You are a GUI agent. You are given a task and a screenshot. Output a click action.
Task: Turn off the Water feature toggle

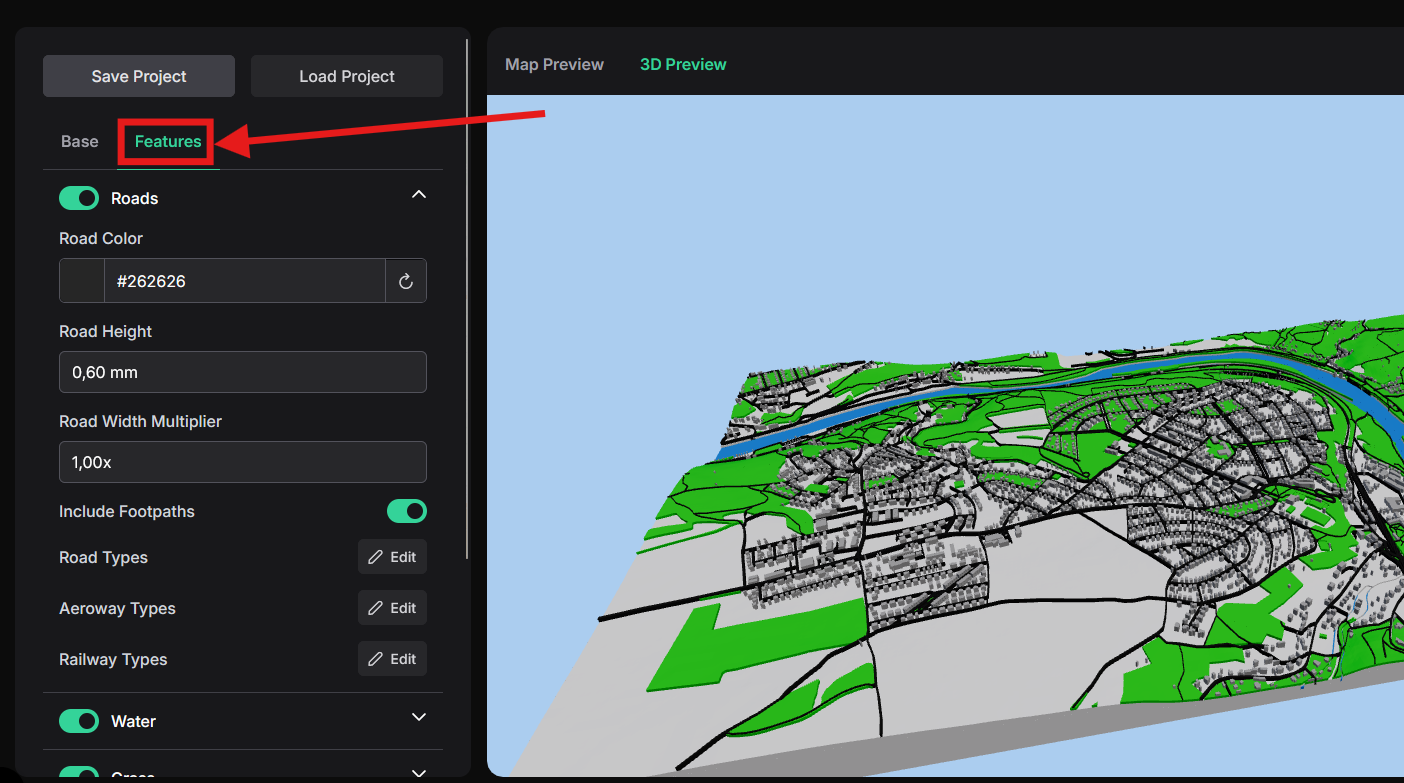coord(79,721)
